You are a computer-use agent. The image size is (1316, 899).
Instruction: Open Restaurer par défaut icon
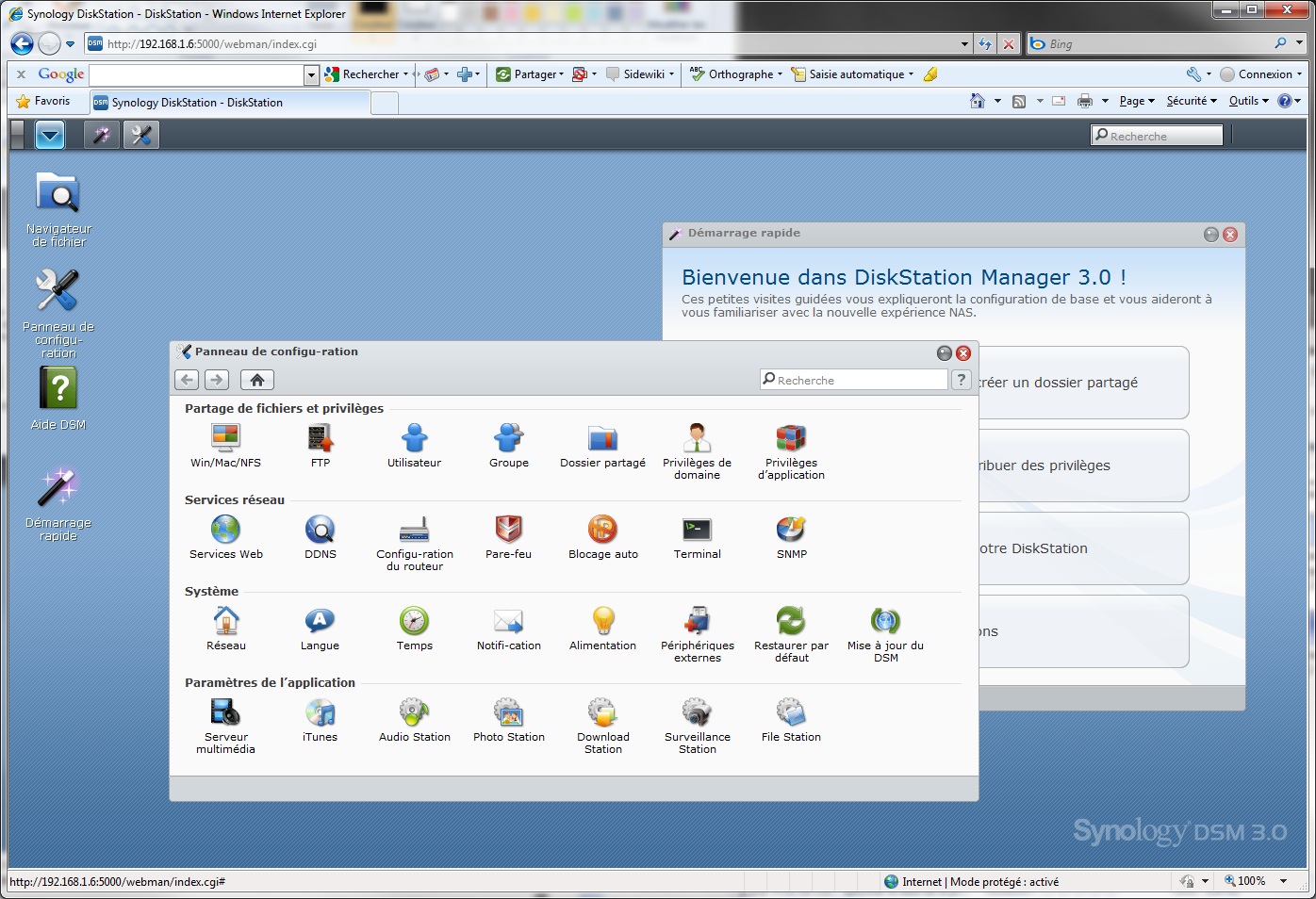791,634
